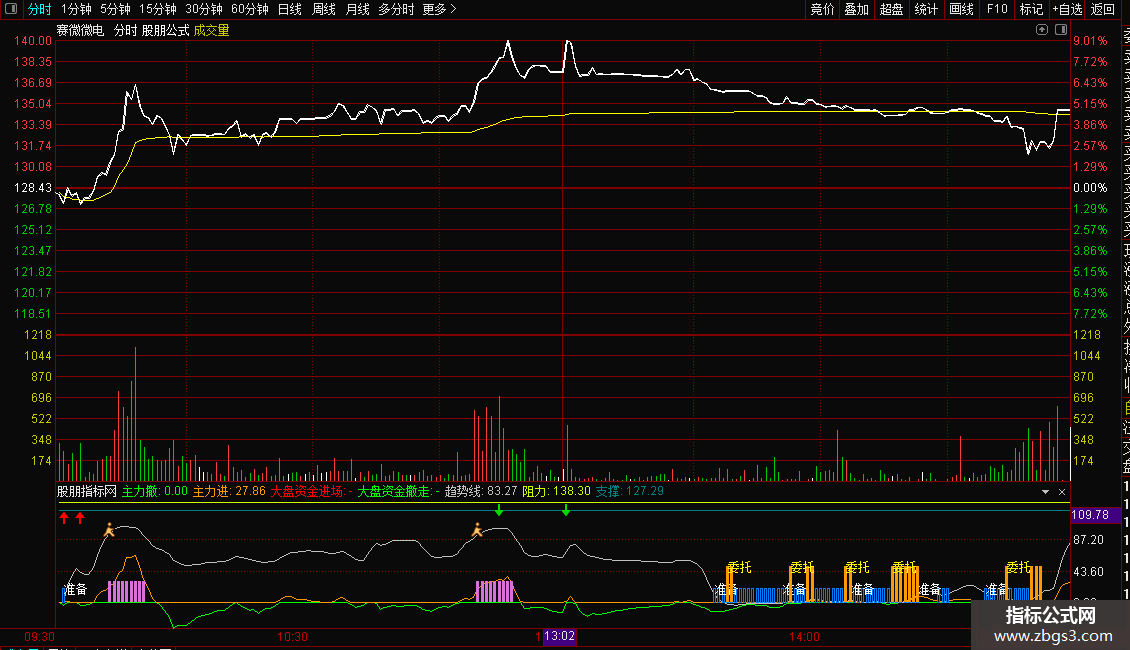
Task: Click the green down-arrow at 13:02
Action: click(566, 511)
